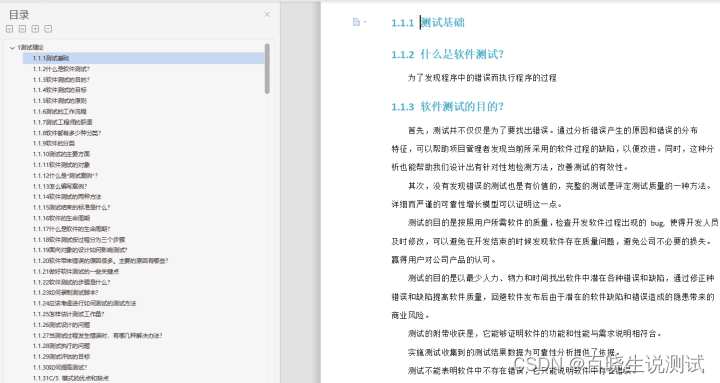The image size is (720, 383).
Task: Go to outline entry 1.1.29 测试评估的目标
Action: tap(62, 356)
